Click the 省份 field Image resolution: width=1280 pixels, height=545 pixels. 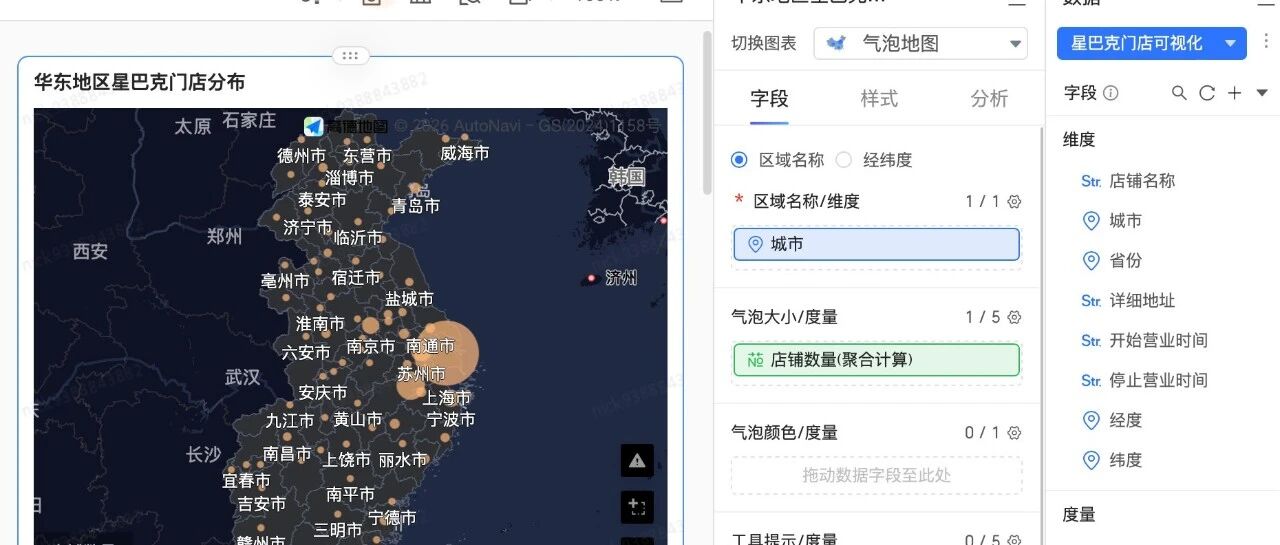tap(1126, 261)
